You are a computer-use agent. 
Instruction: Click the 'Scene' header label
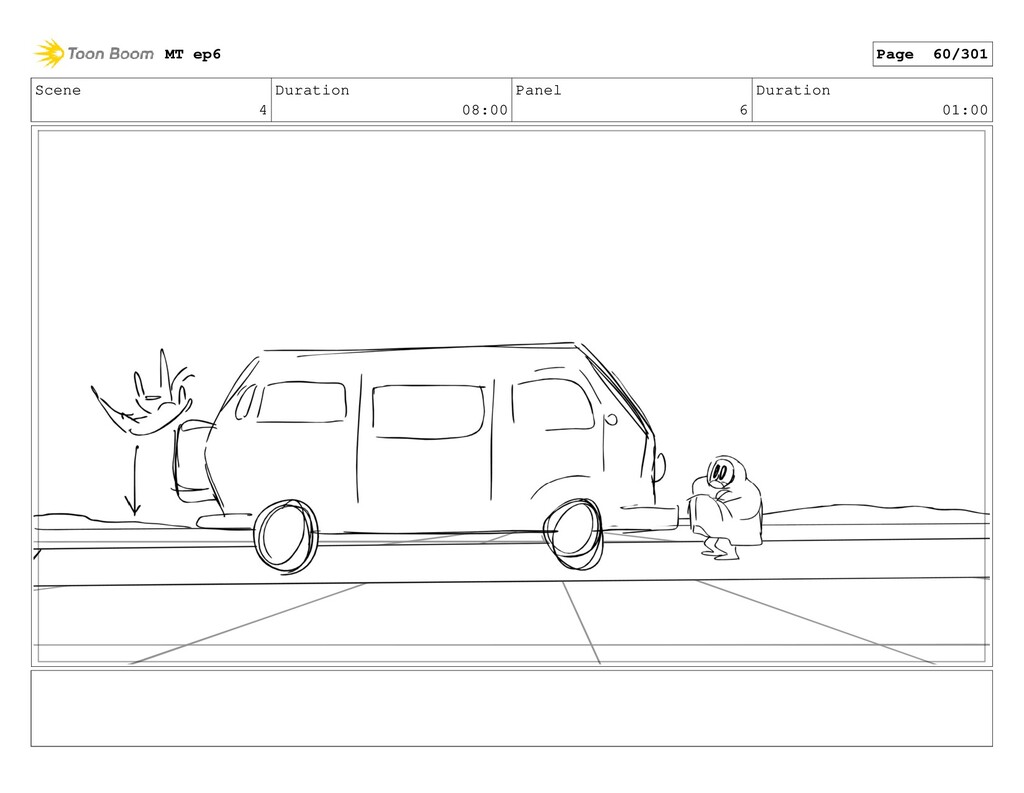click(x=58, y=90)
